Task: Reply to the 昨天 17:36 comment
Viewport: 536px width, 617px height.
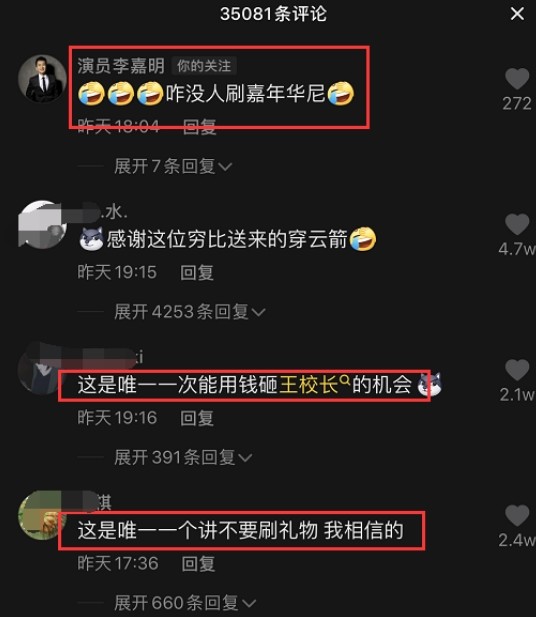Action: tap(198, 563)
